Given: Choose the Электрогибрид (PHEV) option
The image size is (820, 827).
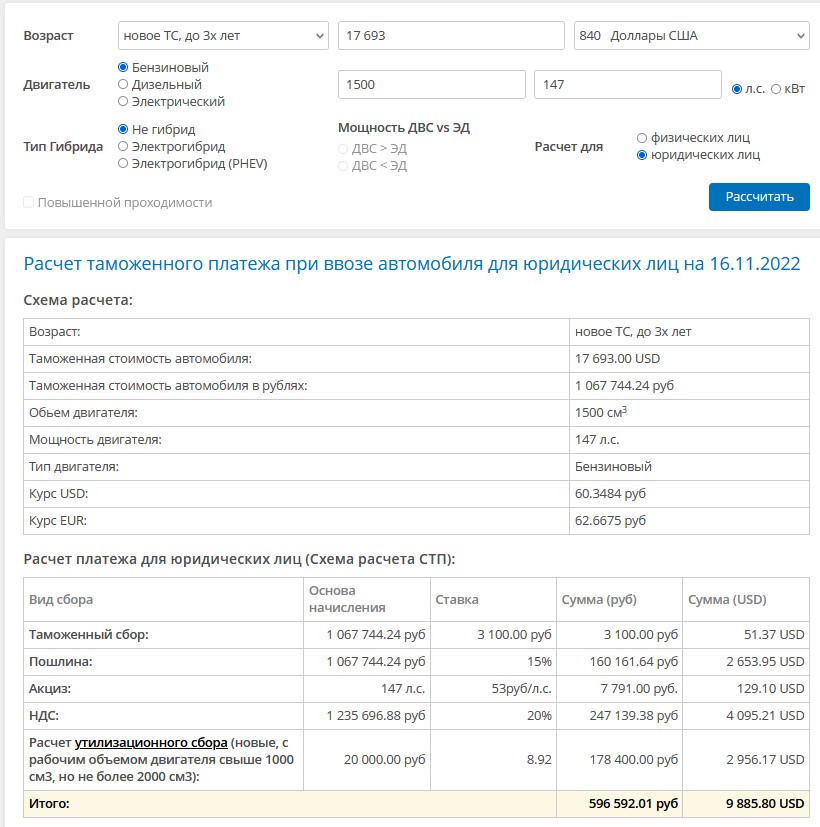Looking at the screenshot, I should pyautogui.click(x=123, y=164).
